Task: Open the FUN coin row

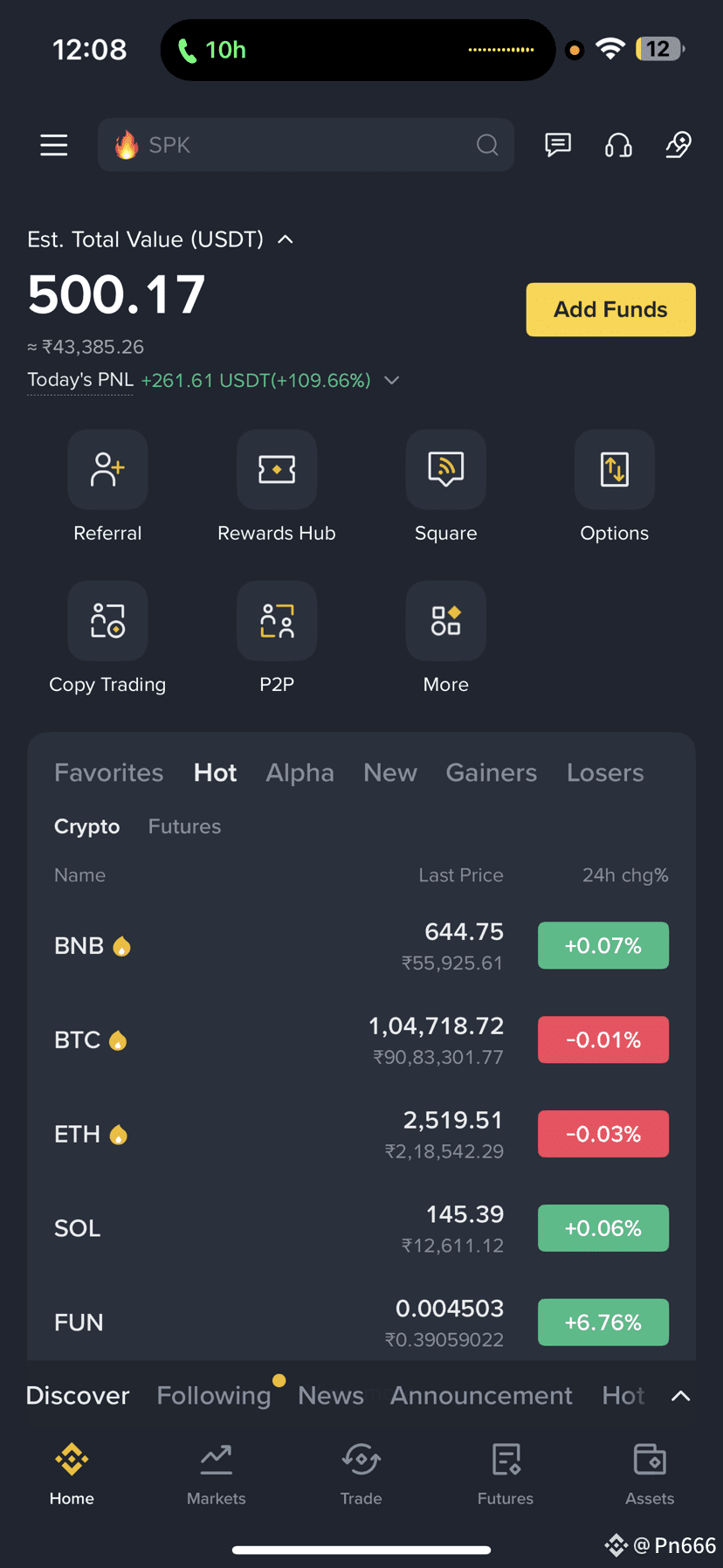Action: tap(361, 1323)
